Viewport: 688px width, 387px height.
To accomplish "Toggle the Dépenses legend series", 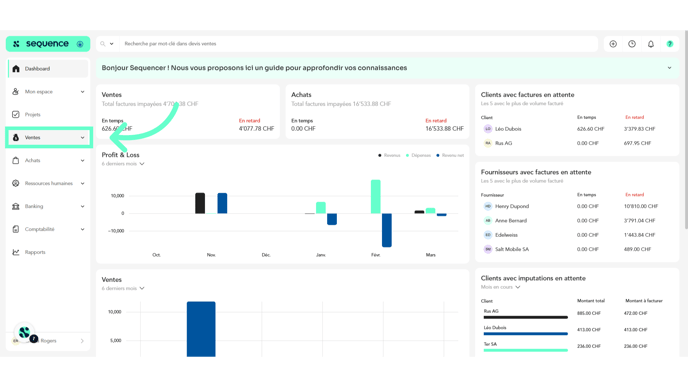I will (418, 155).
